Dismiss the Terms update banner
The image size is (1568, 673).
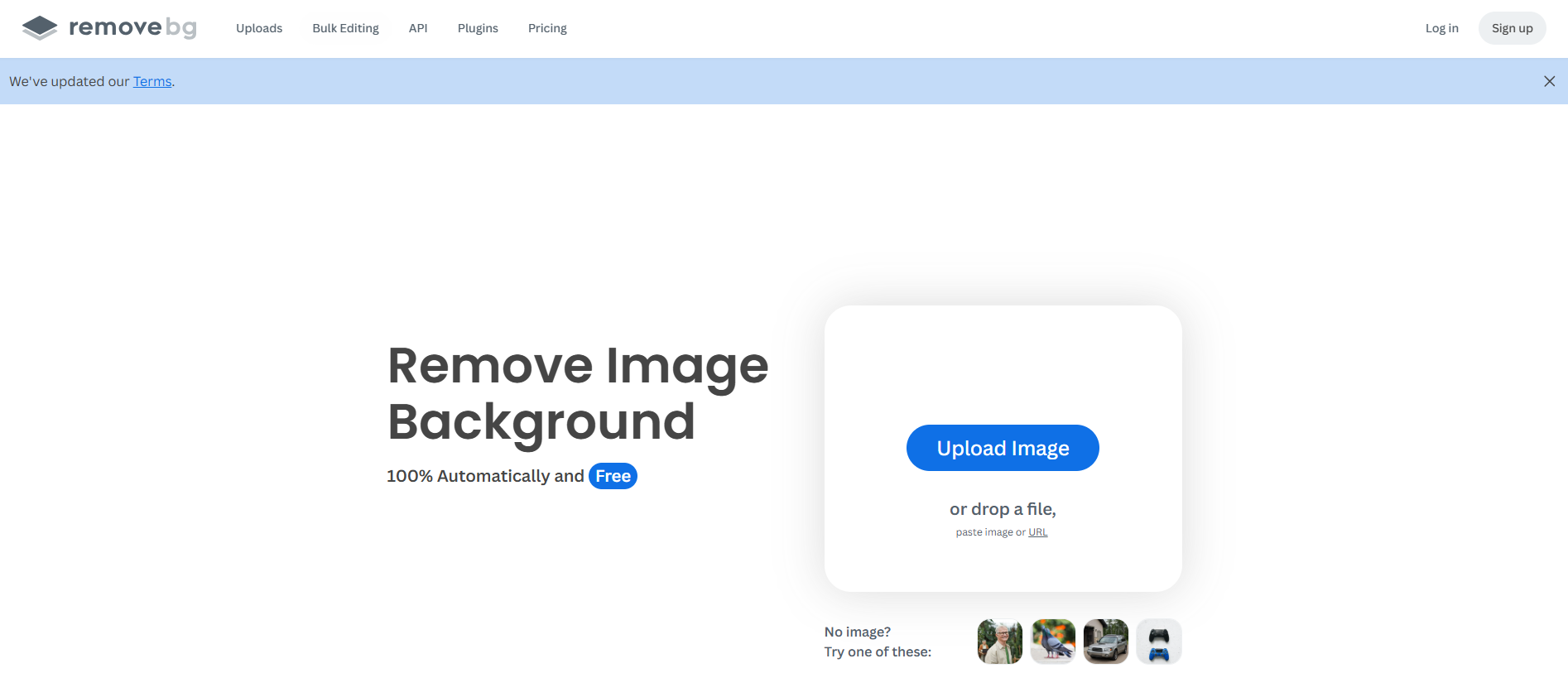tap(1549, 81)
